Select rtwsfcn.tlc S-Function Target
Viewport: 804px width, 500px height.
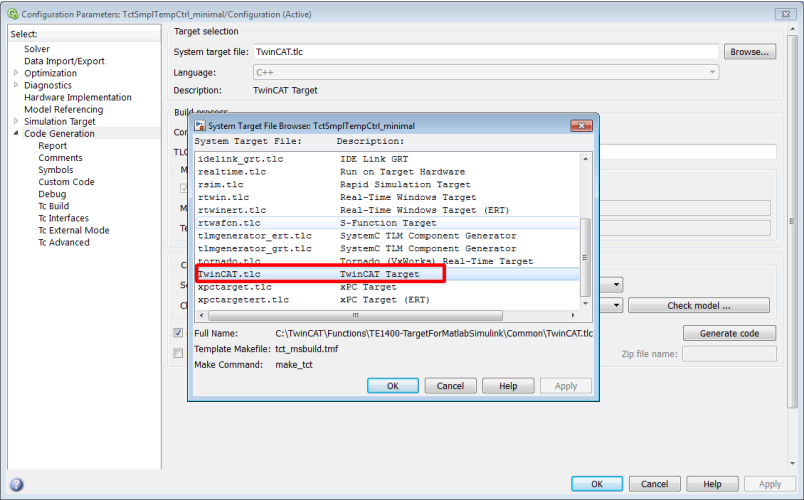[388, 223]
